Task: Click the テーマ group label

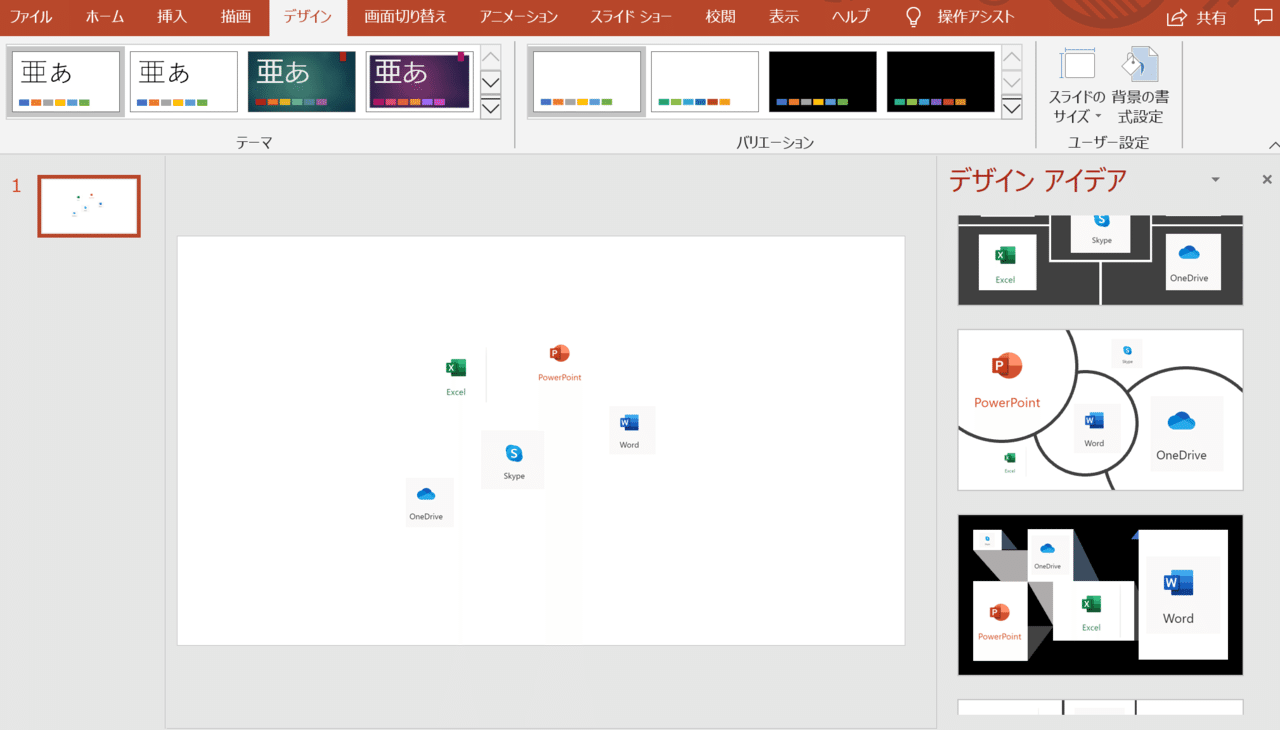Action: pos(254,143)
